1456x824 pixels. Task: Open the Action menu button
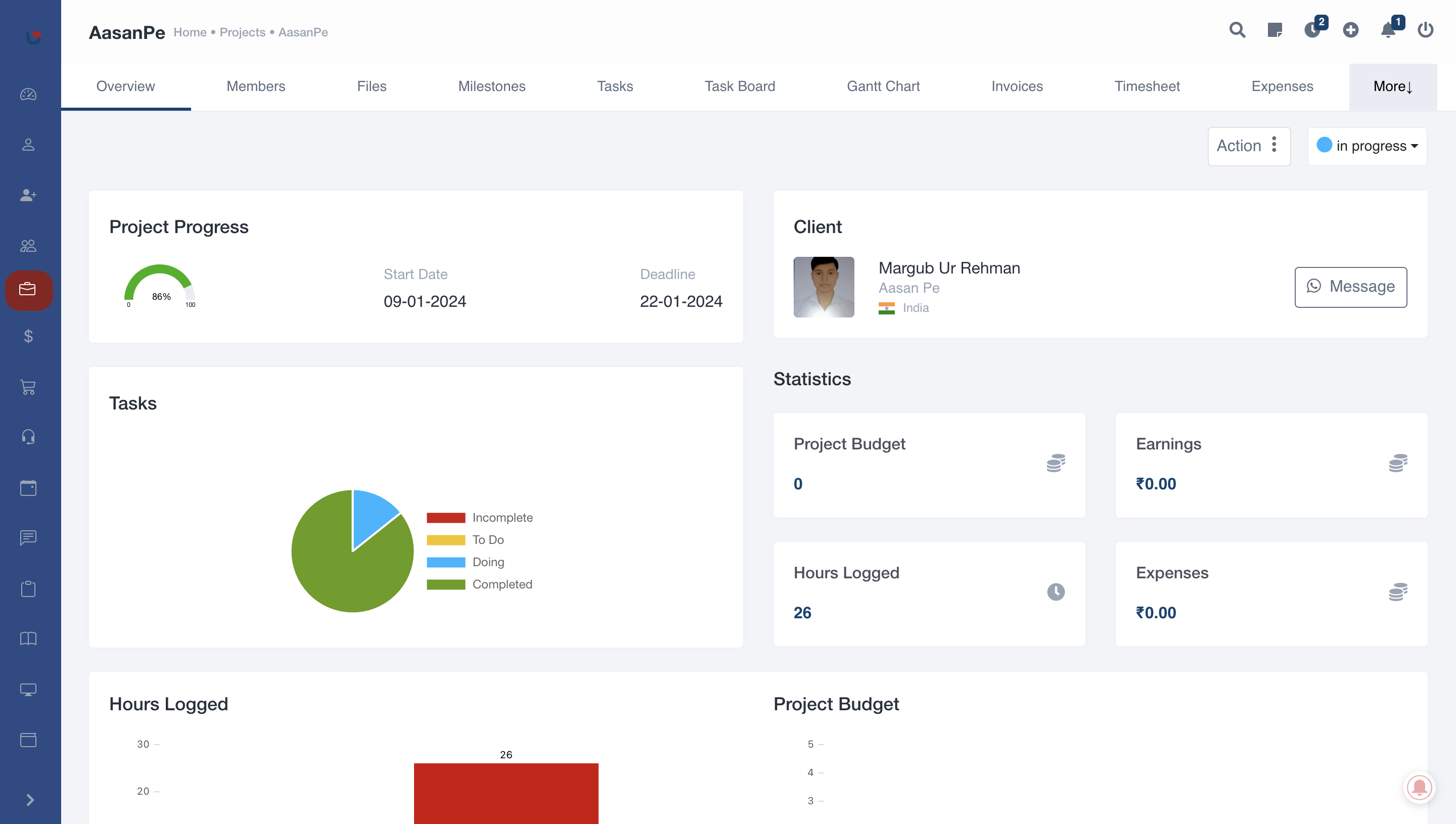[1248, 146]
